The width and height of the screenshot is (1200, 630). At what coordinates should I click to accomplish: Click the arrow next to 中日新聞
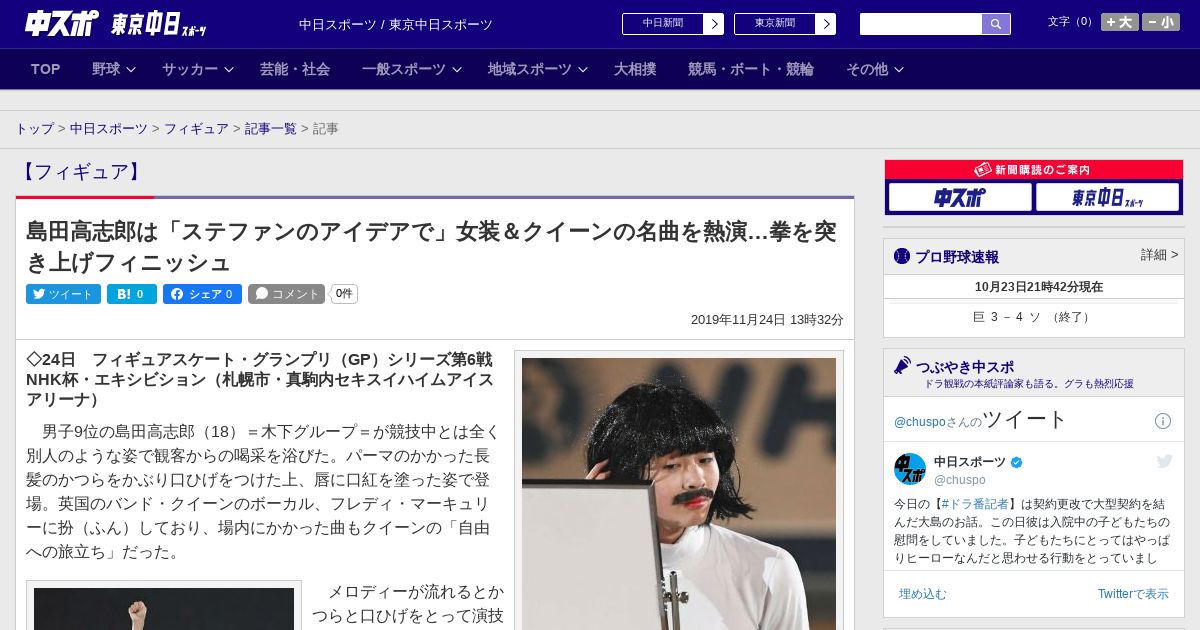713,24
